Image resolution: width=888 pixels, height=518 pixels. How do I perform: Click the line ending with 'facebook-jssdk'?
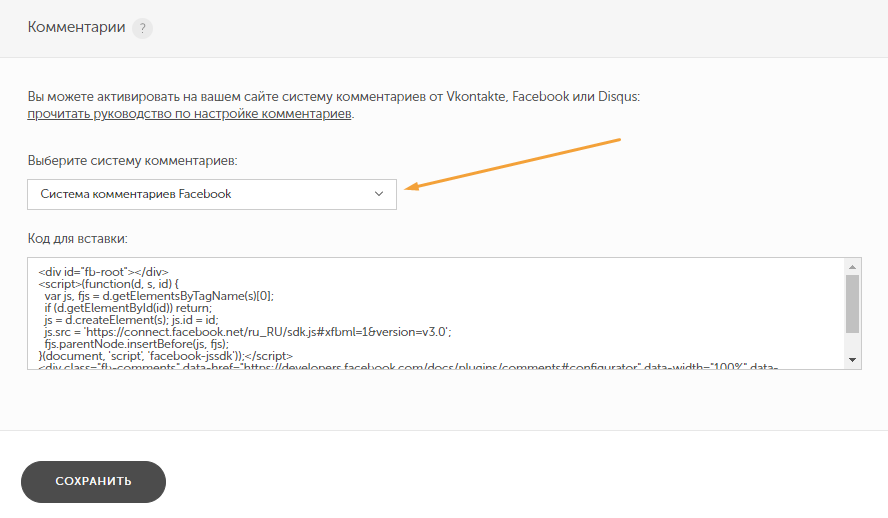click(x=165, y=355)
